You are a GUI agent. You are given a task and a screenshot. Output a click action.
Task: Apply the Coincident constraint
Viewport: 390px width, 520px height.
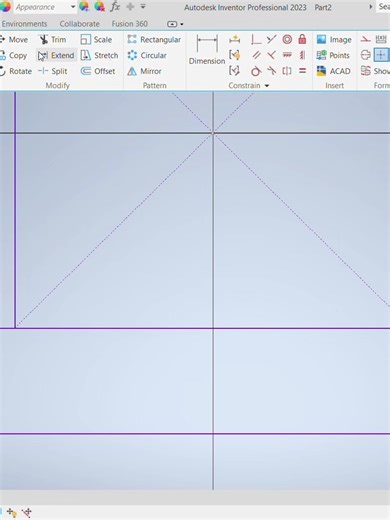[256, 39]
